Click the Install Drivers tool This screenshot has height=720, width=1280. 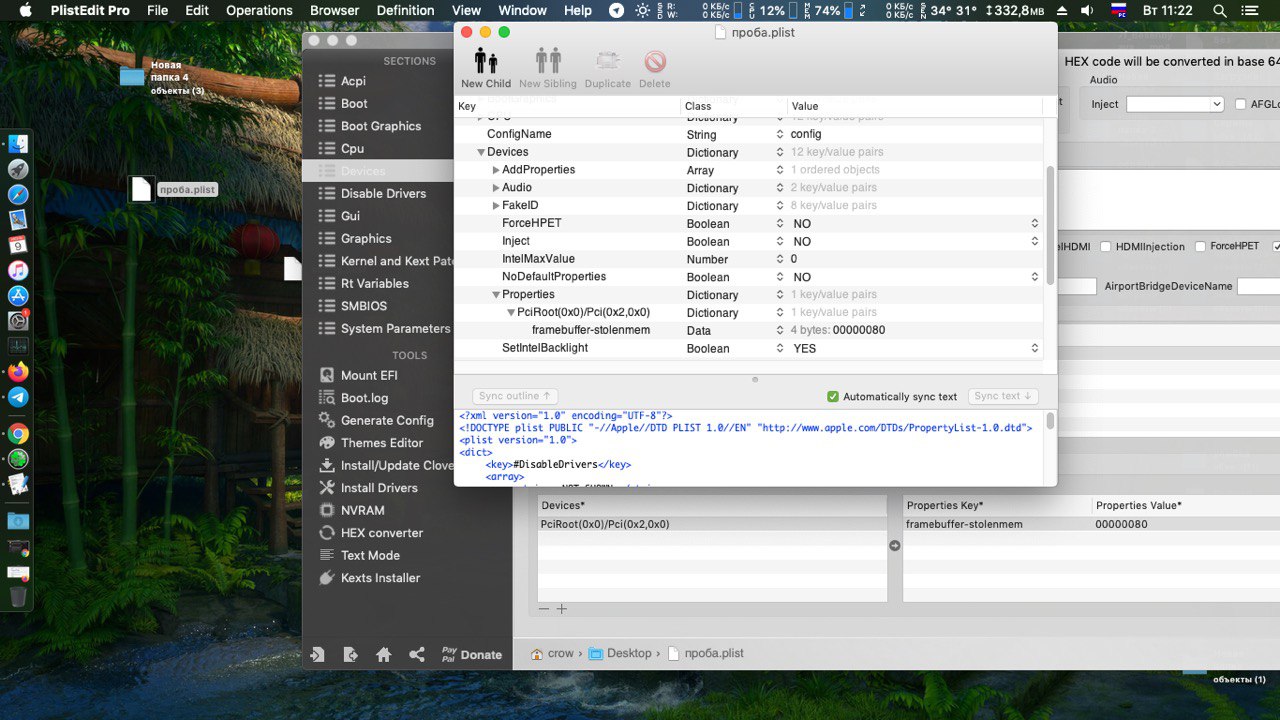tap(379, 488)
